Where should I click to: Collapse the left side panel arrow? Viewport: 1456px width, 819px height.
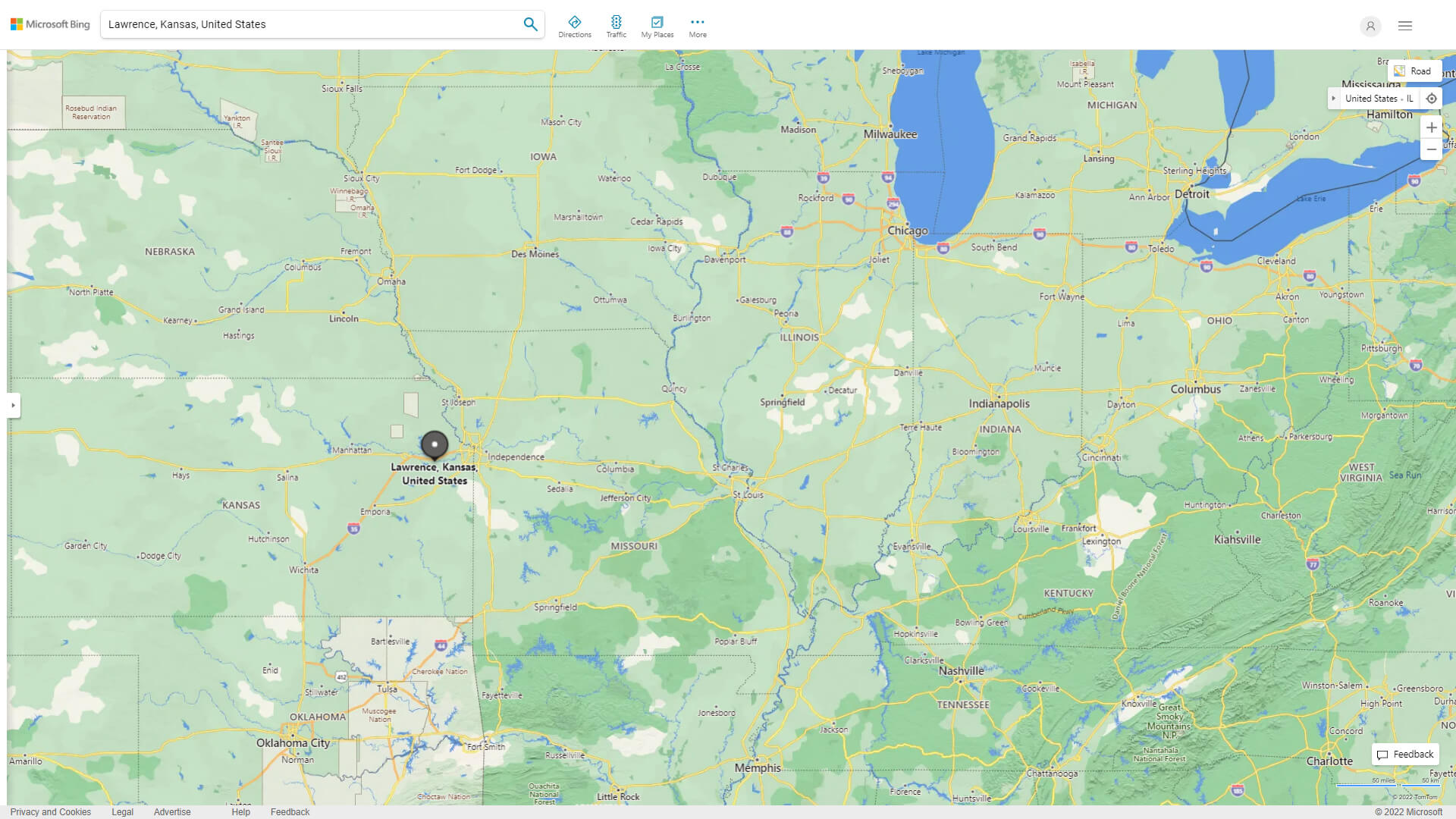(13, 406)
